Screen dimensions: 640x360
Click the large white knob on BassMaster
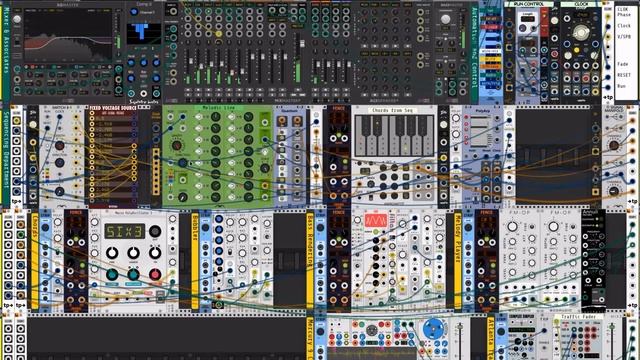click(x=446, y=19)
